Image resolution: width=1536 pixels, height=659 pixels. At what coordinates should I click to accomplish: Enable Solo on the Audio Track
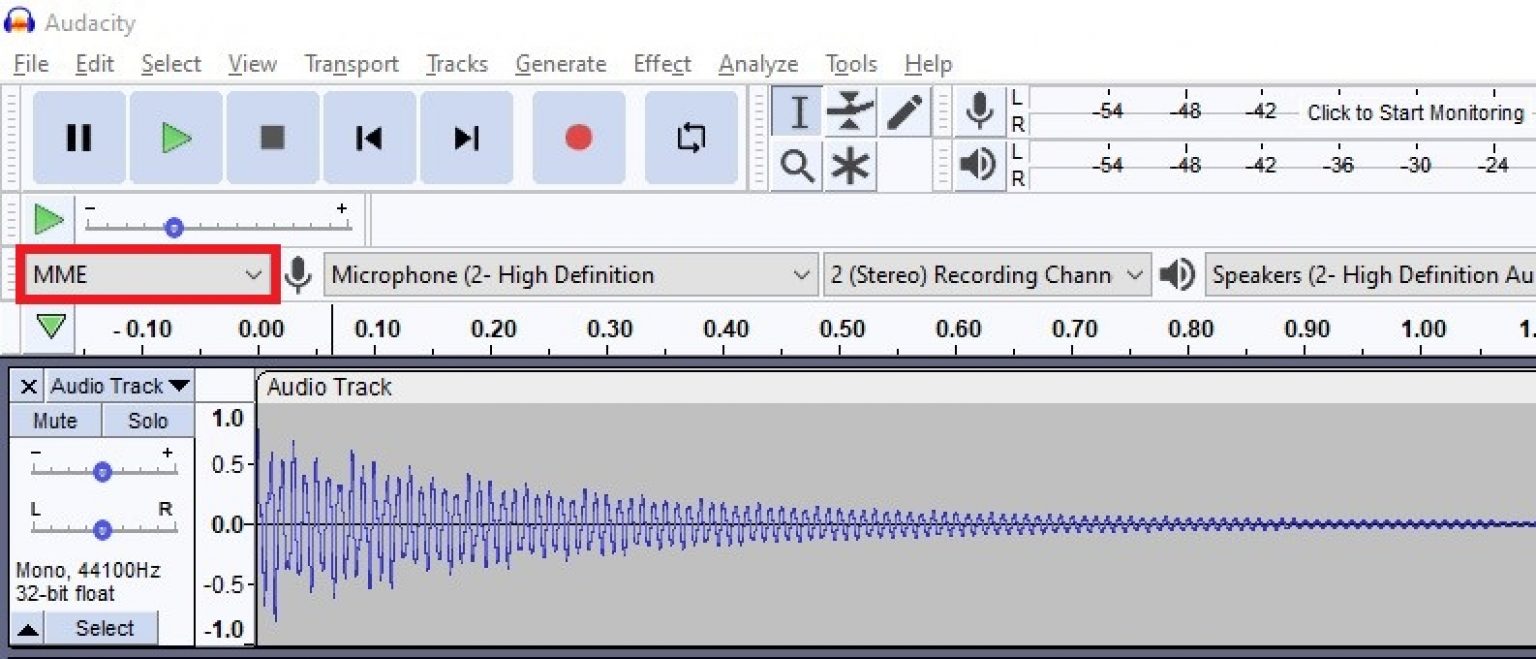point(147,420)
